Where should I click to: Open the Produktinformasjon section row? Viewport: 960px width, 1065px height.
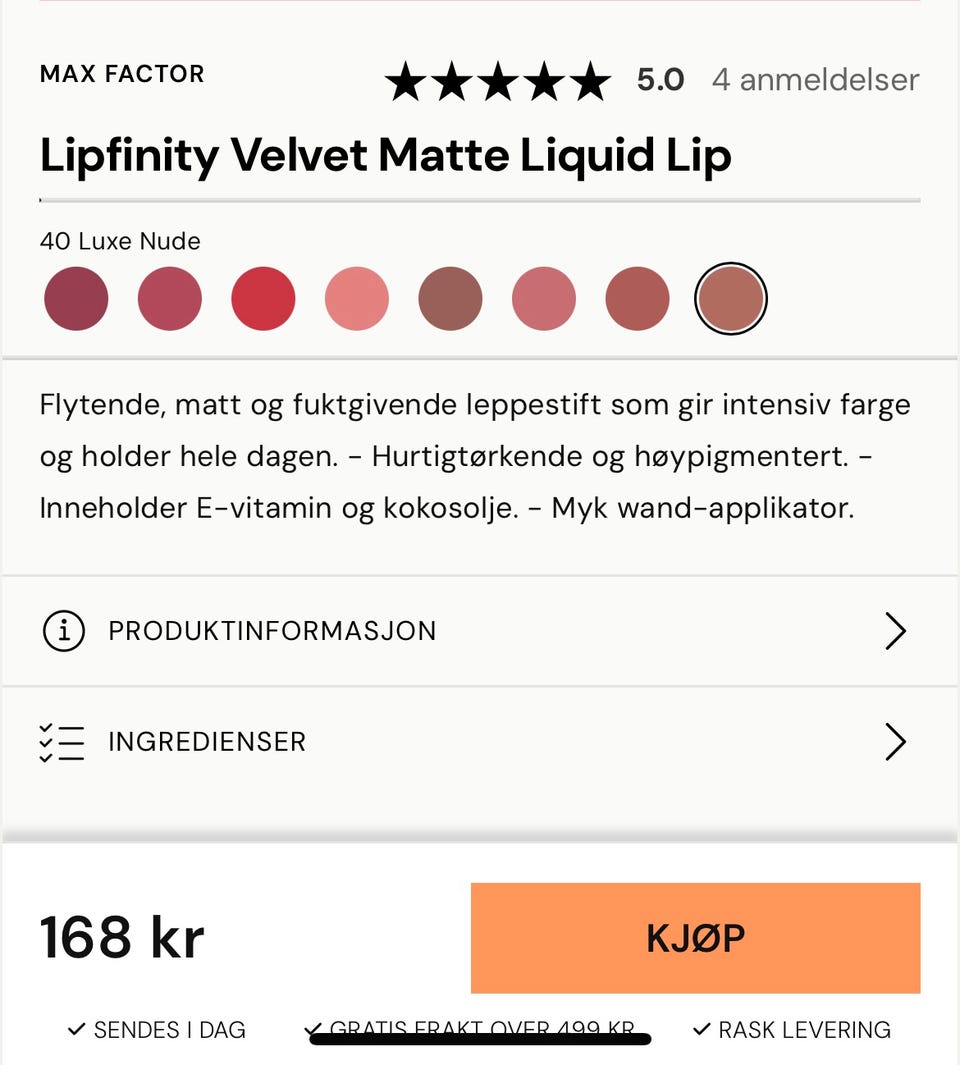pyautogui.click(x=480, y=631)
